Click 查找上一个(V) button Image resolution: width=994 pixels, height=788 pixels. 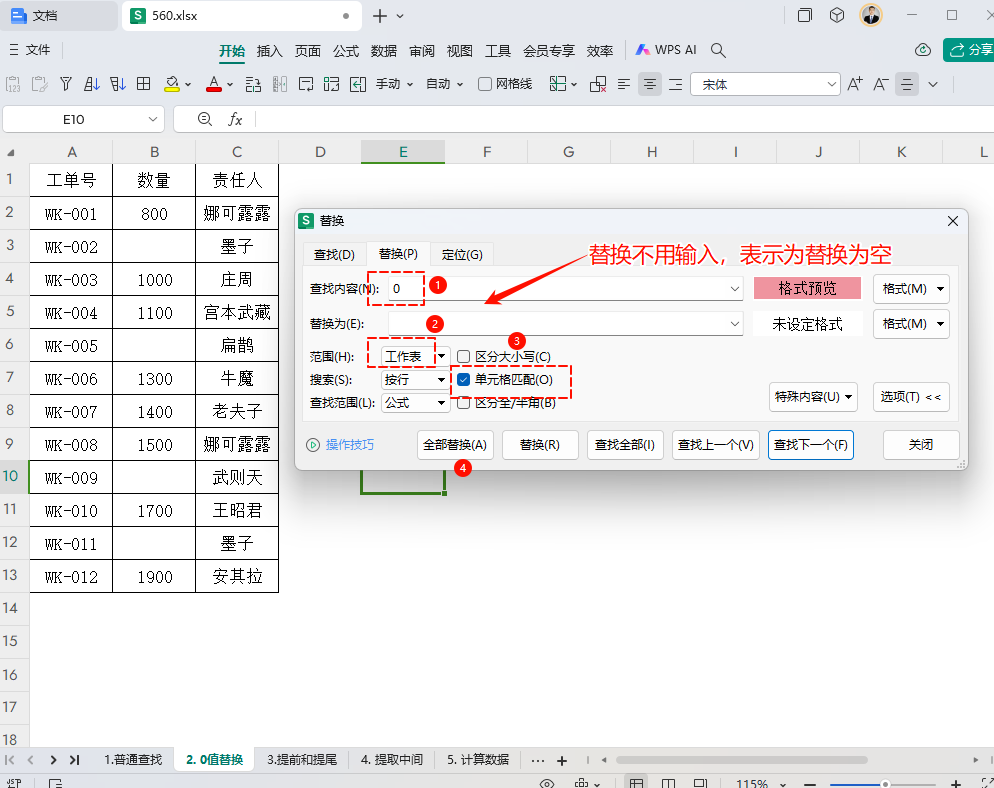[x=716, y=445]
